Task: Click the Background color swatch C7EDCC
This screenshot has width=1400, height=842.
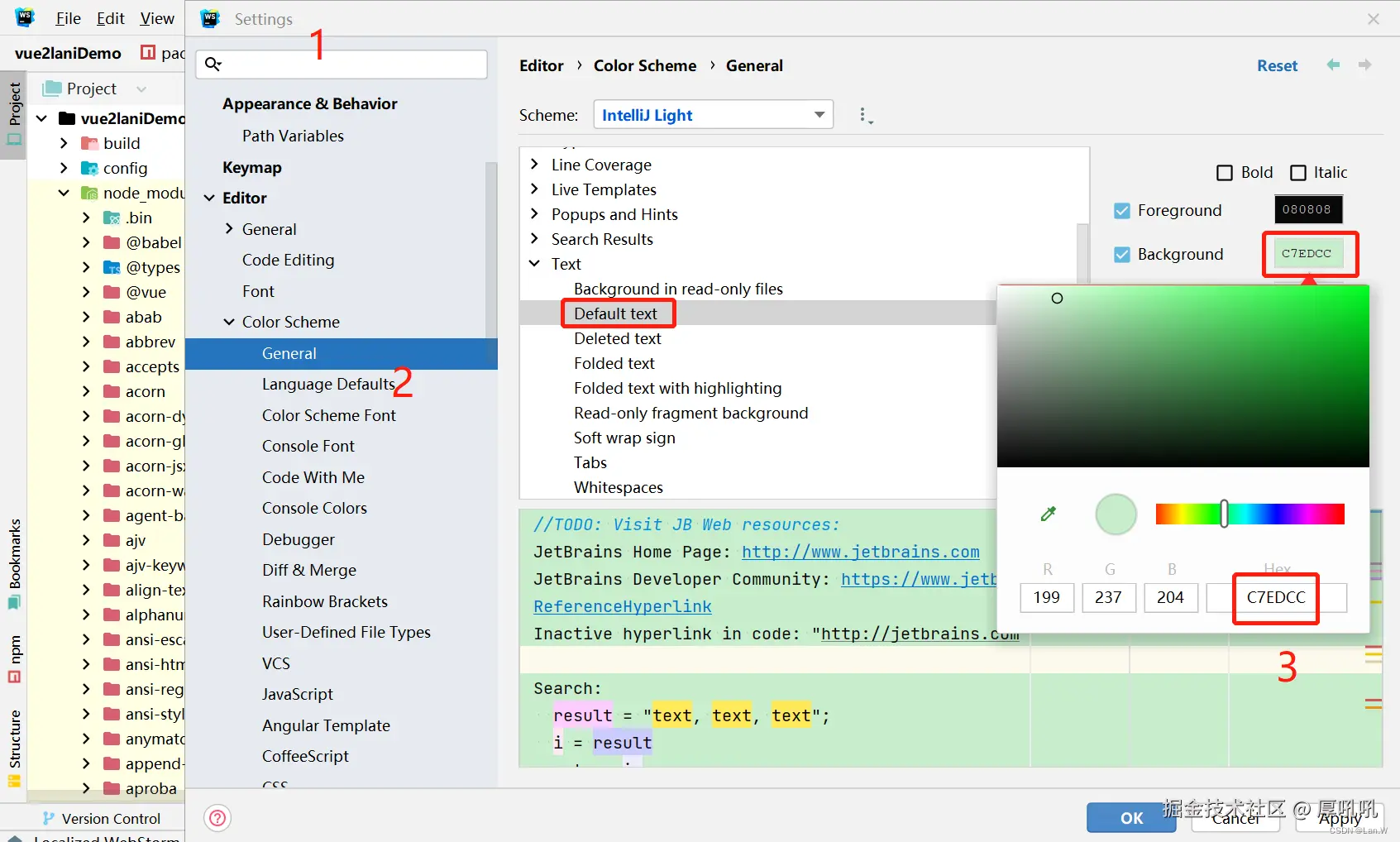Action: tap(1307, 254)
